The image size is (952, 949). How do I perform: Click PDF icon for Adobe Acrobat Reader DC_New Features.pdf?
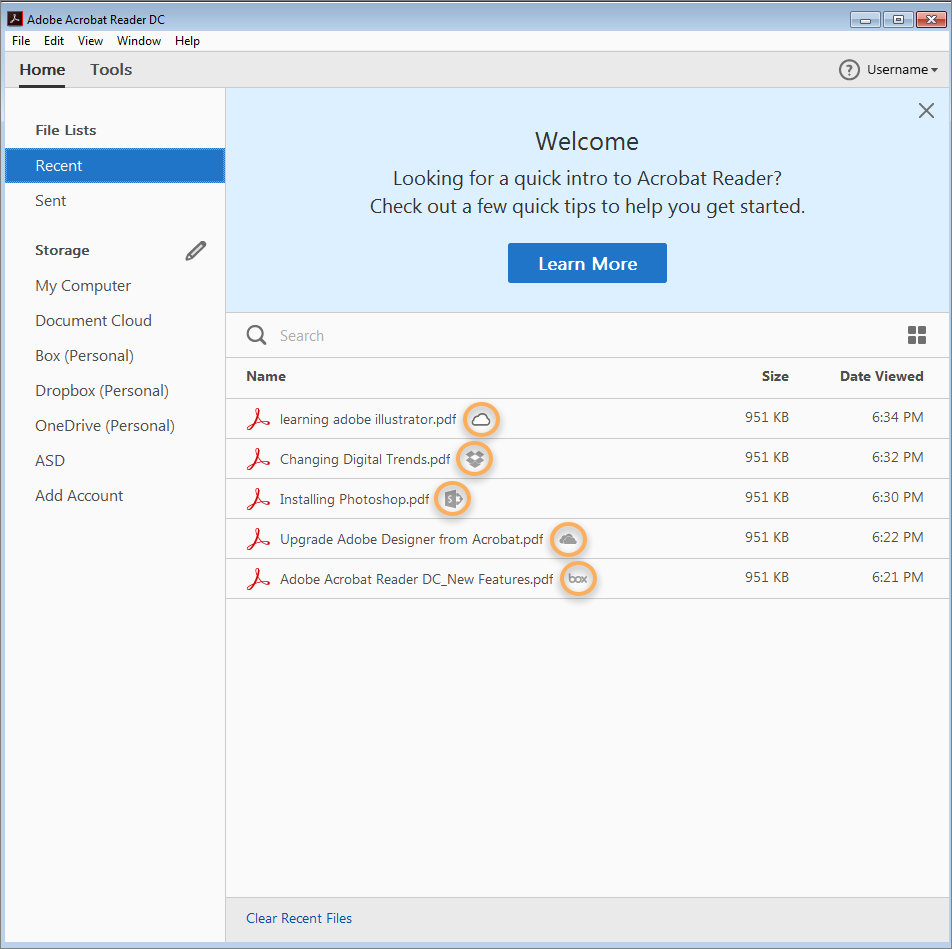(x=258, y=579)
